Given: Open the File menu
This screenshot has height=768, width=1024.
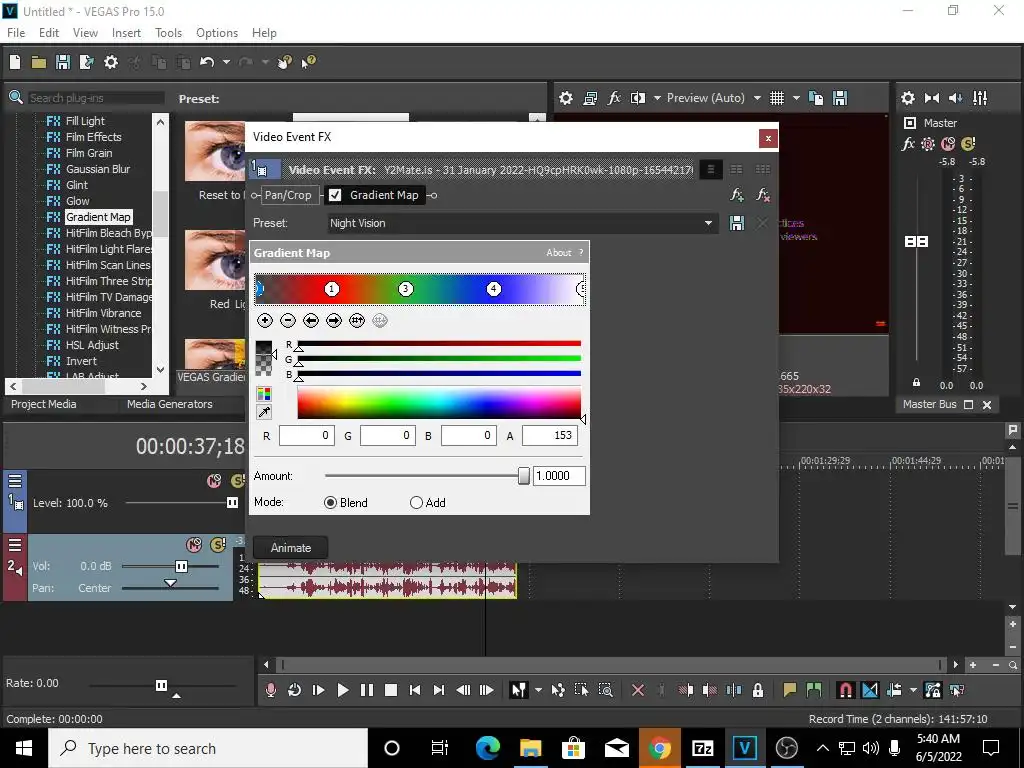Looking at the screenshot, I should 16,33.
